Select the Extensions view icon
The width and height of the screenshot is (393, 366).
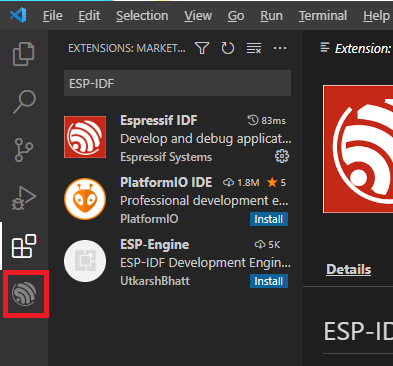point(24,246)
